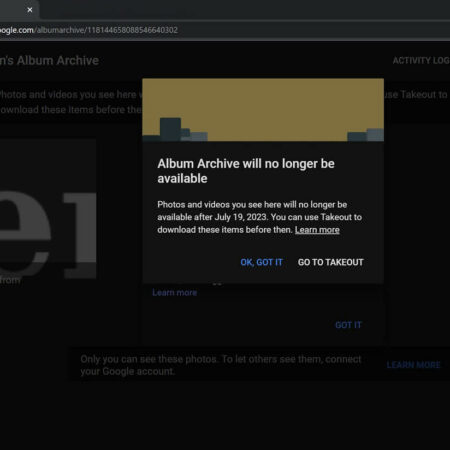The width and height of the screenshot is (450, 450).
Task: Click the dimmed GOT IT button
Action: pos(348,325)
